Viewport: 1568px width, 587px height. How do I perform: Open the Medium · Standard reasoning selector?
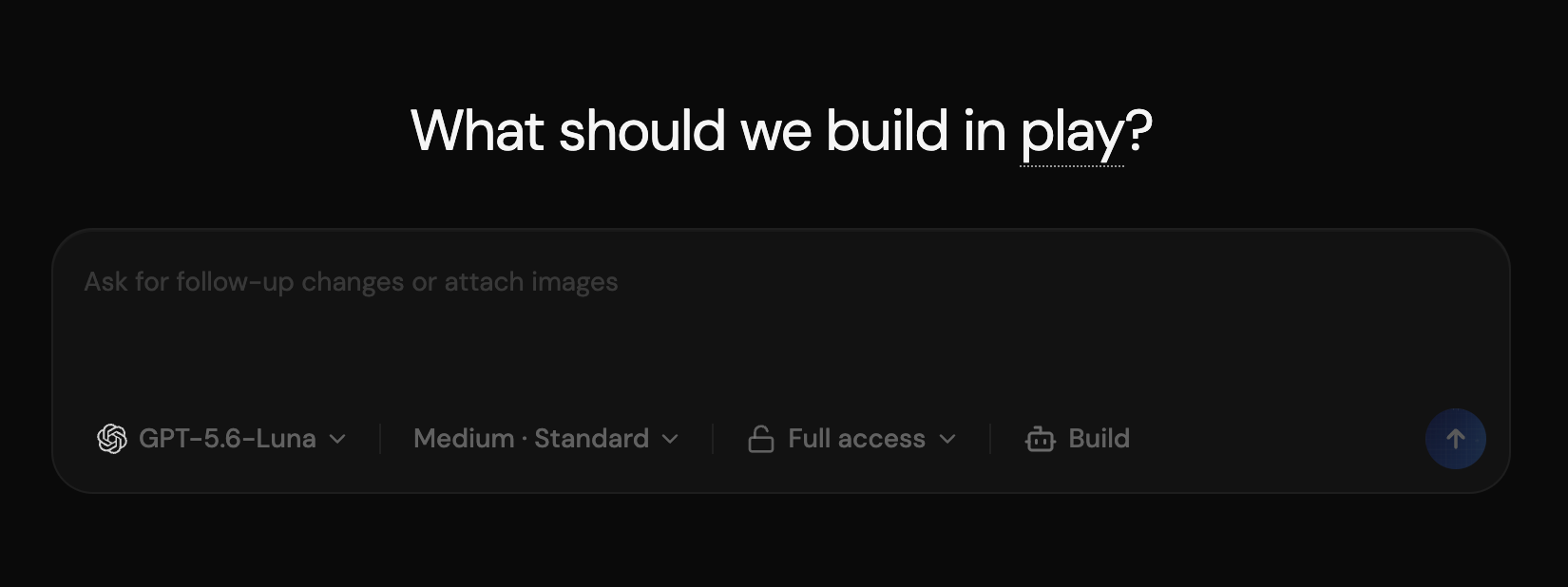point(546,439)
